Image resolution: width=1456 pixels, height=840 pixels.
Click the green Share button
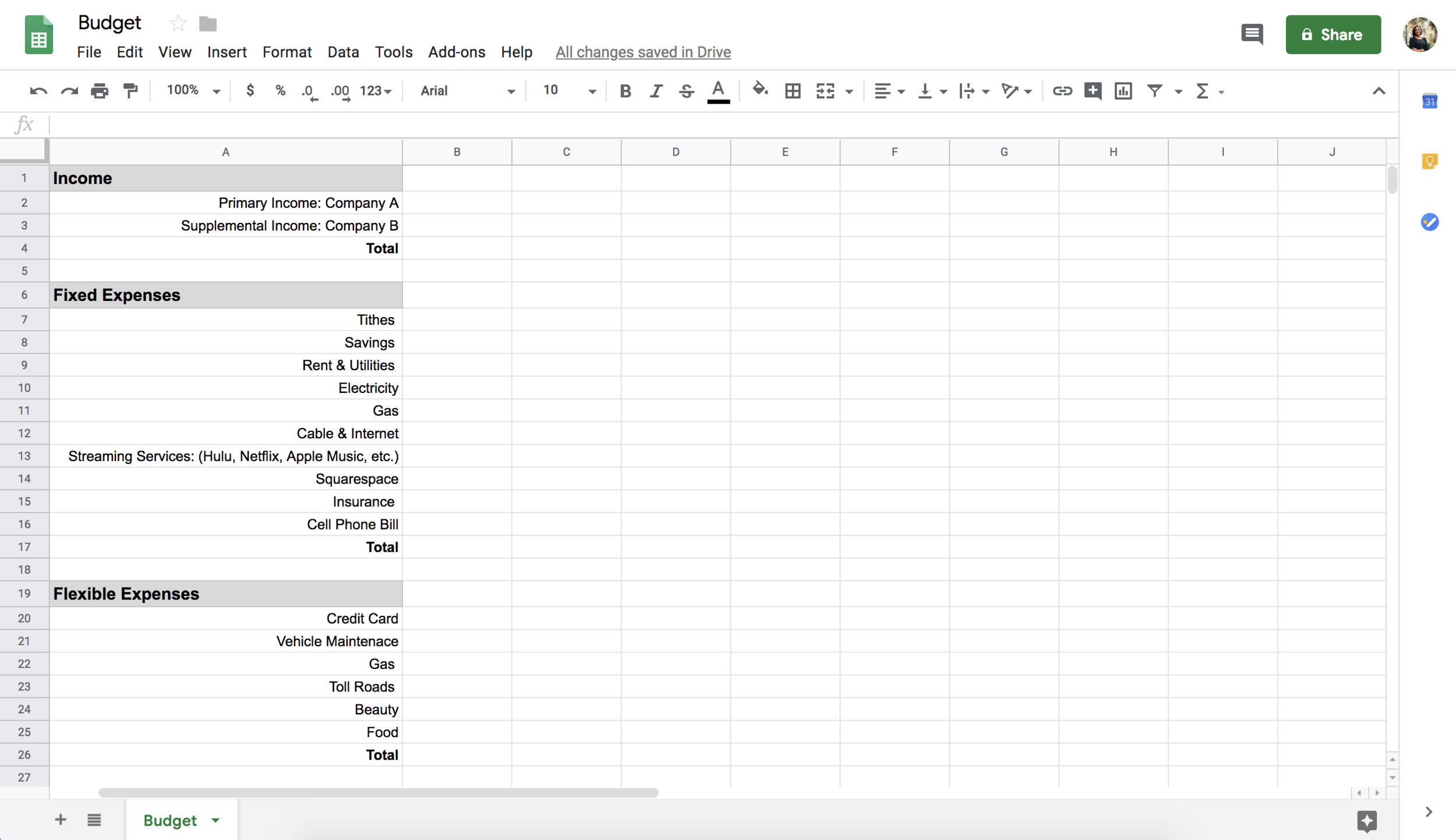point(1333,34)
